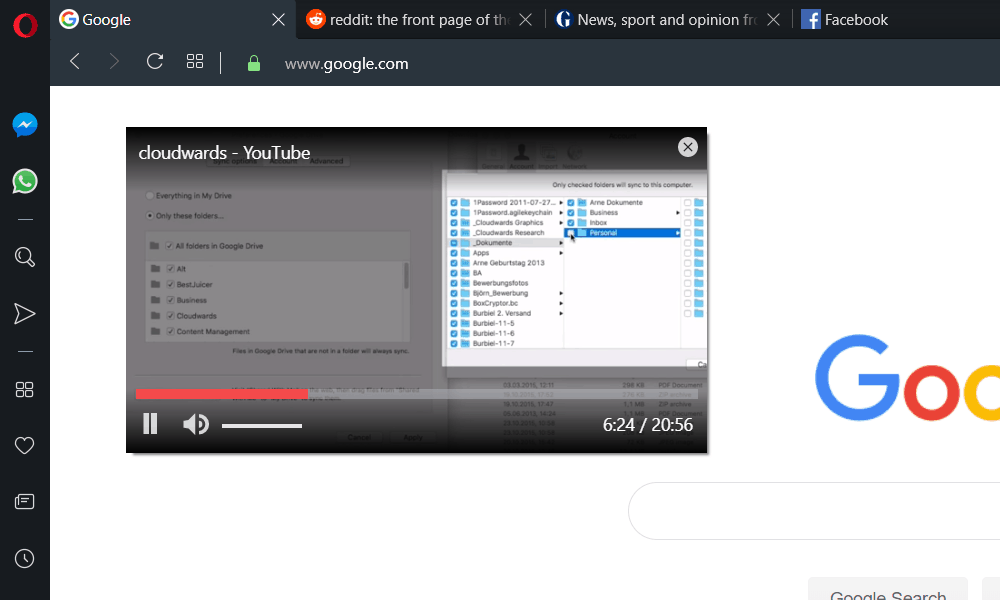Image resolution: width=1000 pixels, height=600 pixels.
Task: Go forward with the toolbar forward arrow
Action: tap(114, 61)
